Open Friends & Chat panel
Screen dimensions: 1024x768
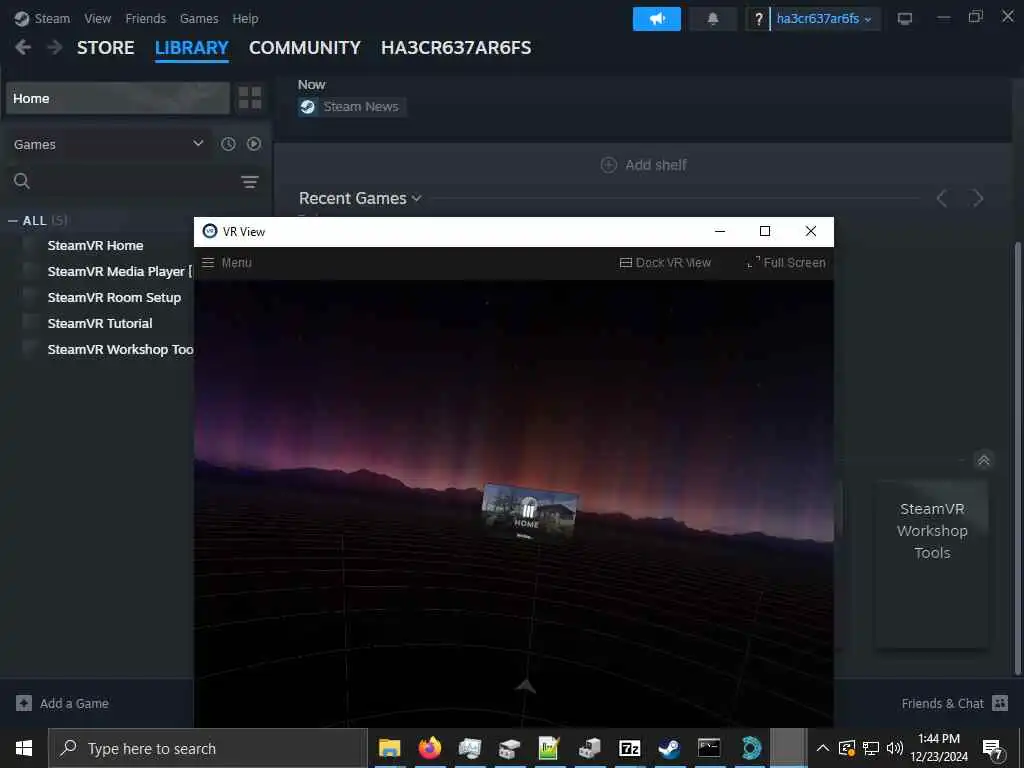954,703
